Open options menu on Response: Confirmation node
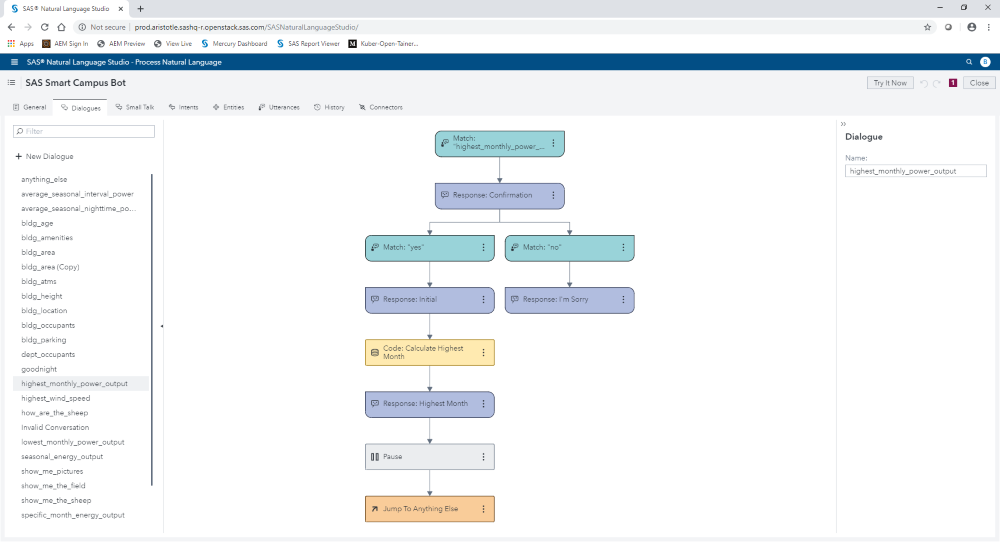The width and height of the screenshot is (1000, 542). (x=553, y=195)
